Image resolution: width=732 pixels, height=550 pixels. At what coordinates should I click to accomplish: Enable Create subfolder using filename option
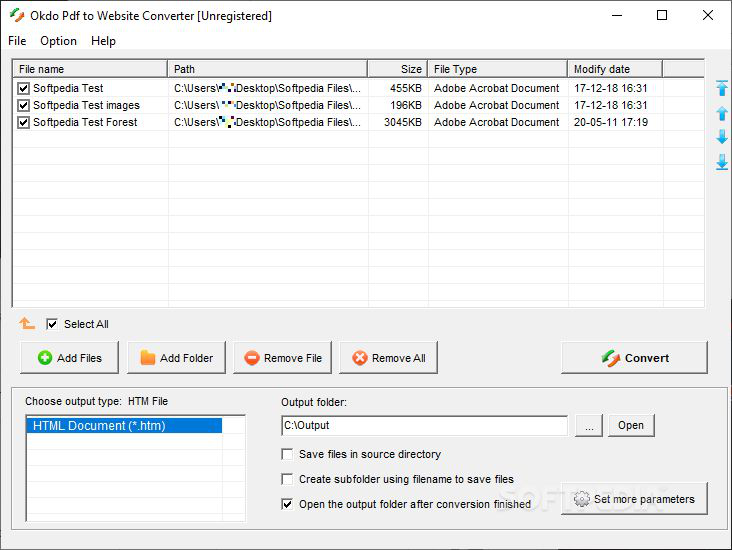coord(287,479)
